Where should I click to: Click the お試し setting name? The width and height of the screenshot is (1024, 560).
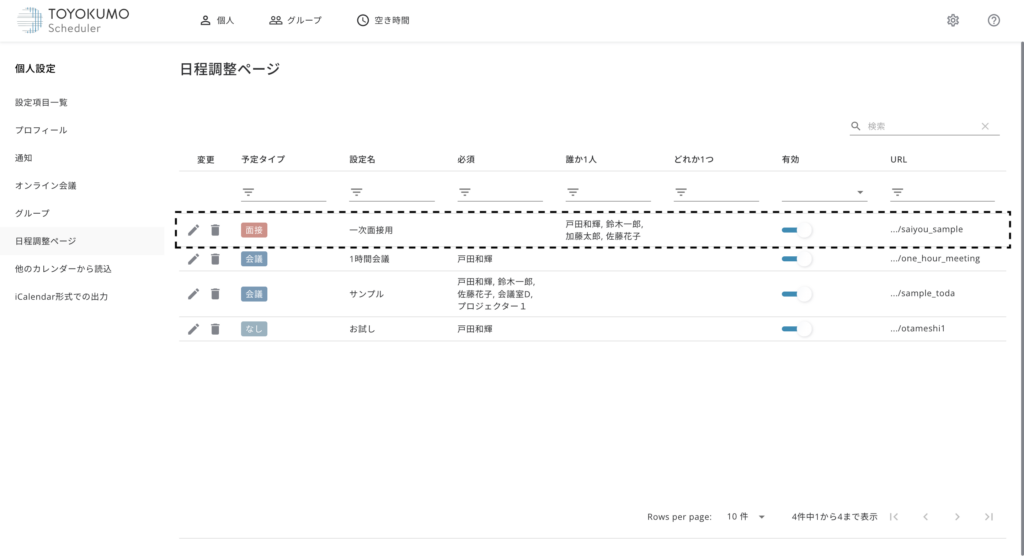[x=362, y=329]
